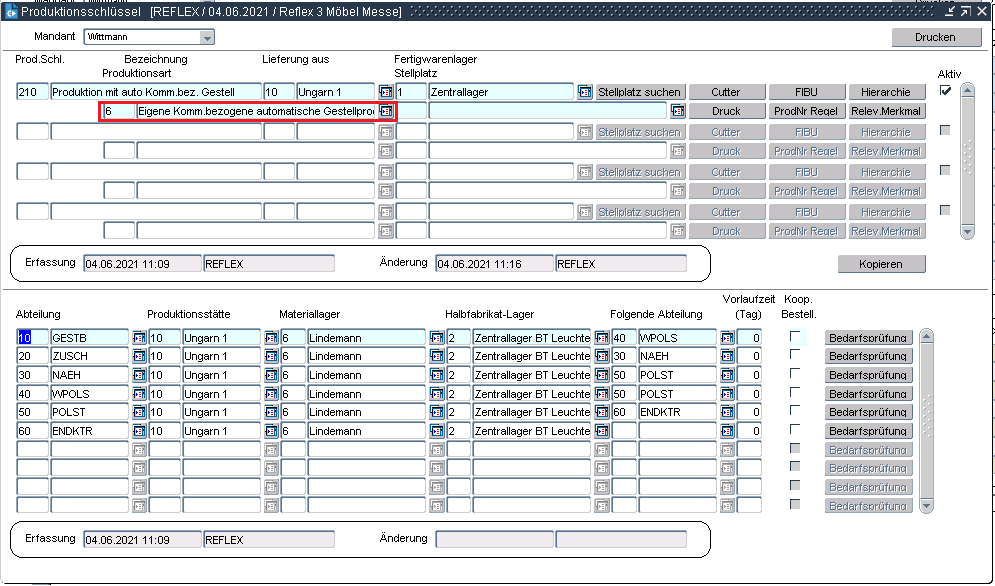The width and height of the screenshot is (995, 586).
Task: Open Hierarchie for production key 210
Action: coord(885,92)
